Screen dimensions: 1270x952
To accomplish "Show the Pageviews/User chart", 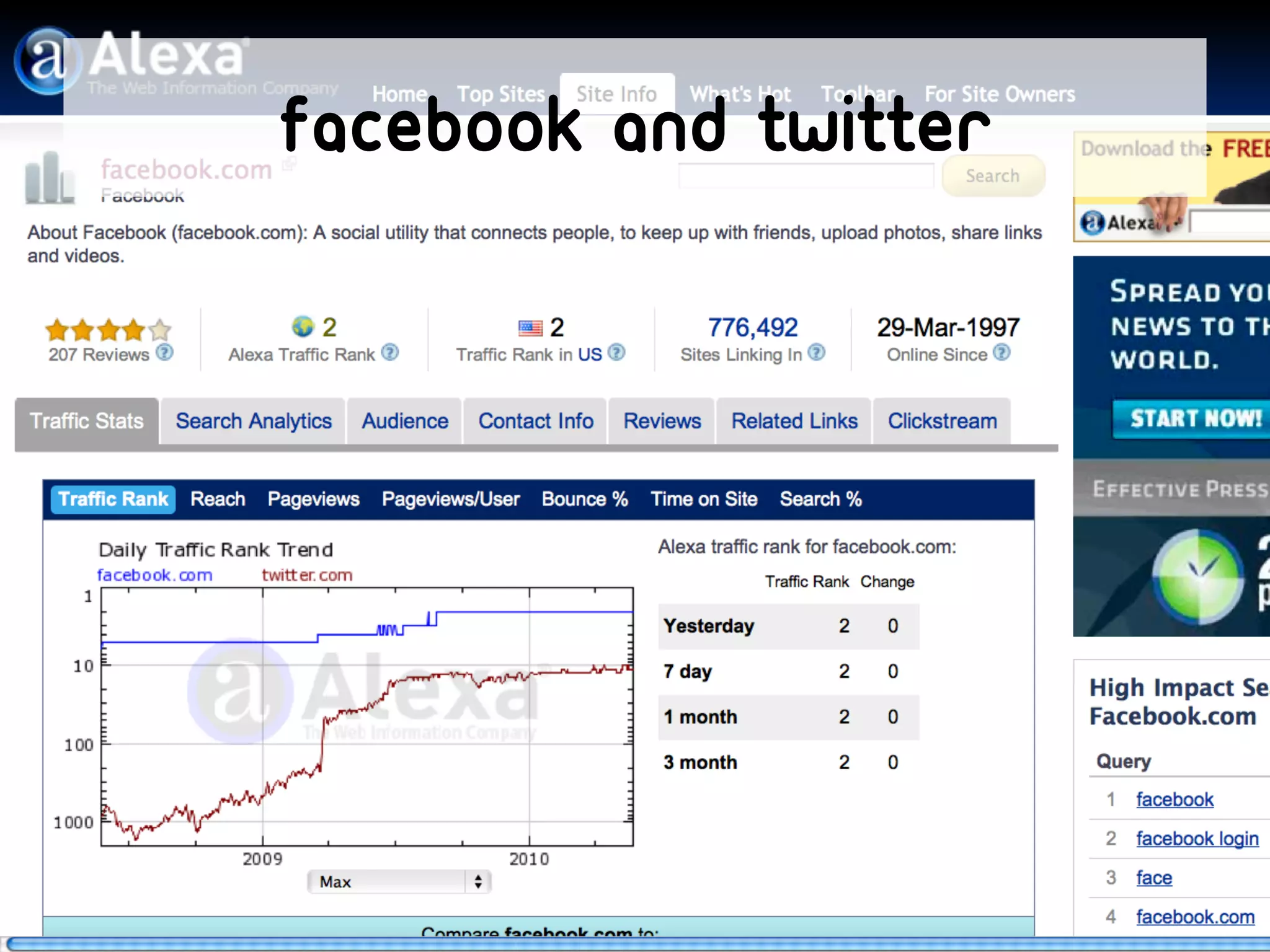I will (451, 499).
